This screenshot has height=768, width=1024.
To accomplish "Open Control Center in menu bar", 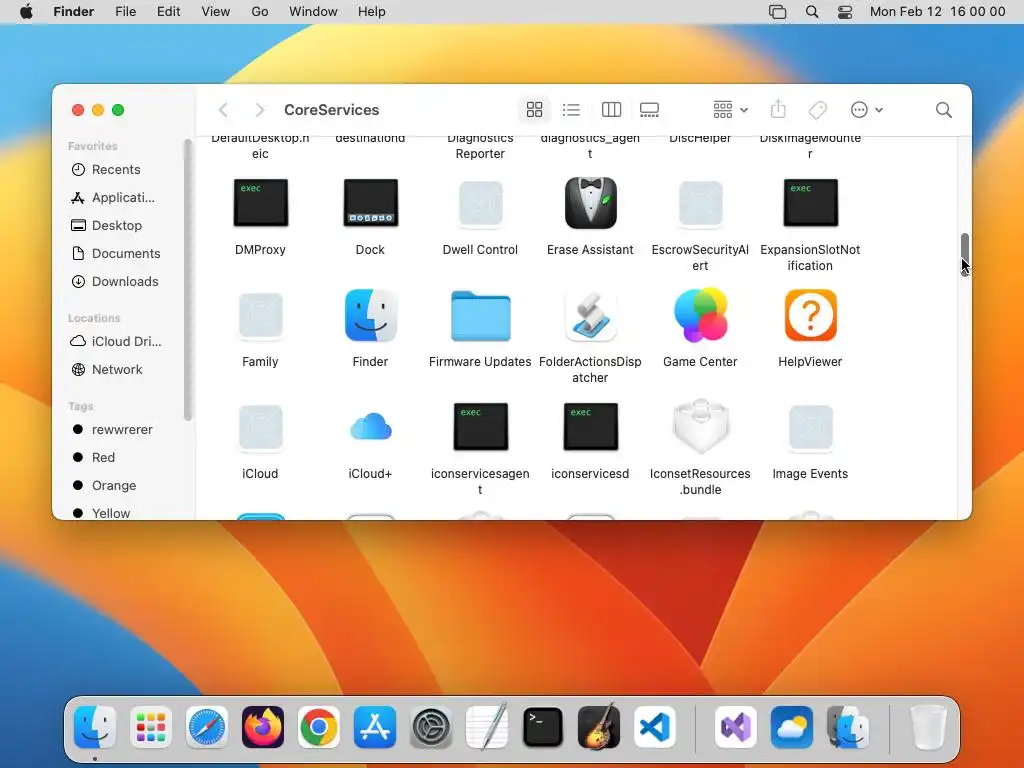I will (845, 12).
